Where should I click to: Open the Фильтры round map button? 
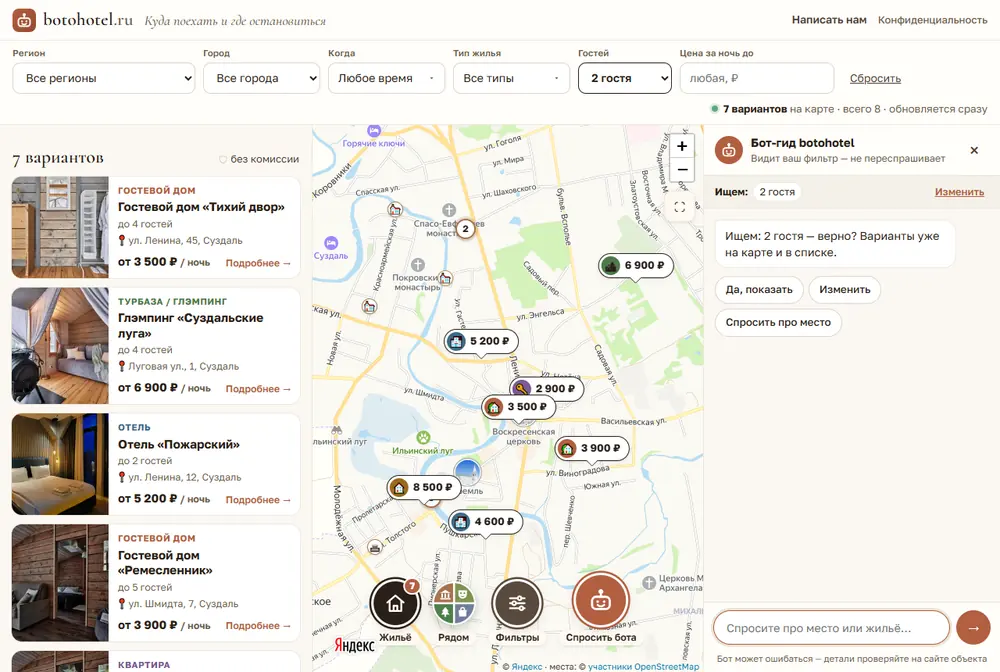(x=517, y=603)
